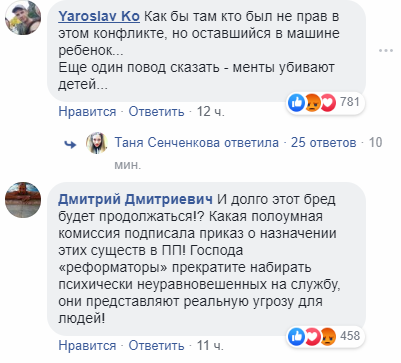Click like reaction icon on Дмитрий's comment
Image resolution: width=401 pixels, height=363 pixels.
point(297,336)
